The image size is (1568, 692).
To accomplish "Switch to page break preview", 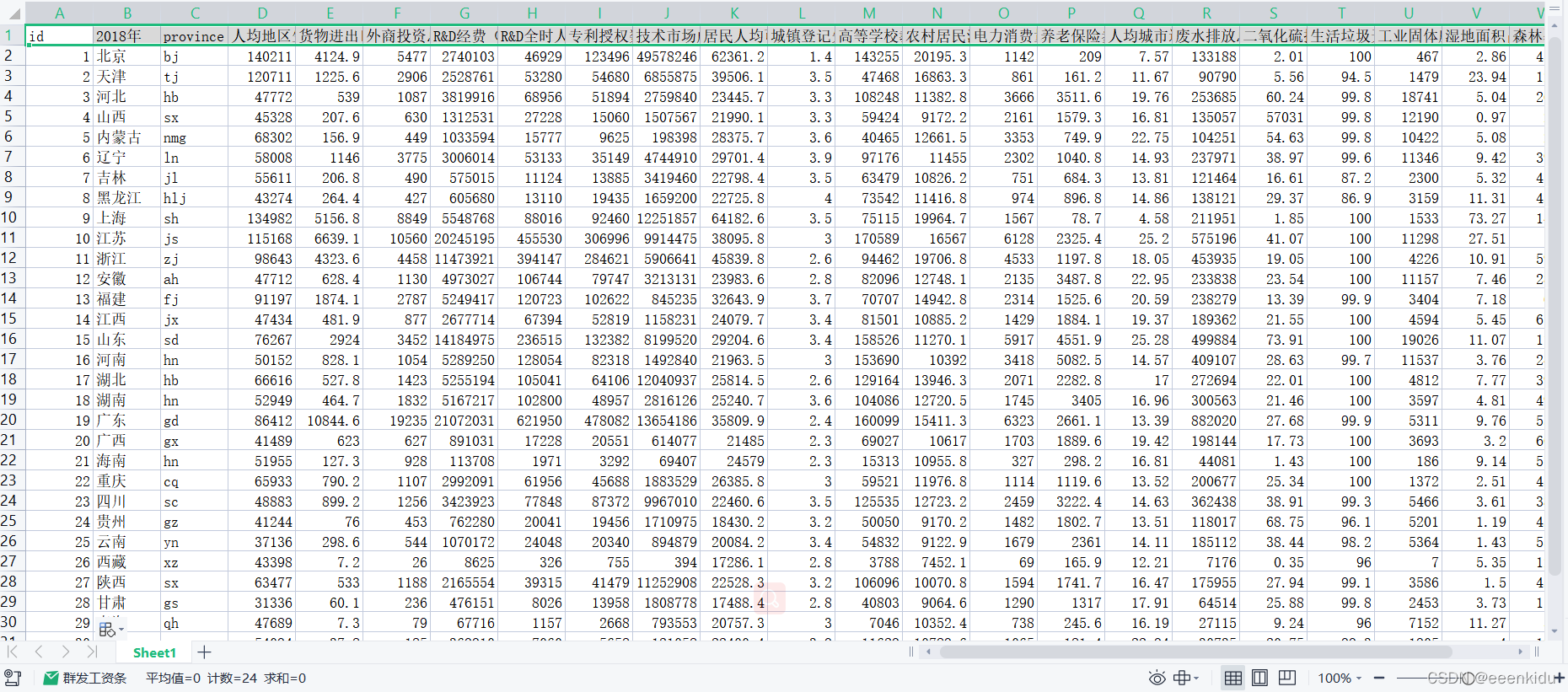I will pos(1287,678).
